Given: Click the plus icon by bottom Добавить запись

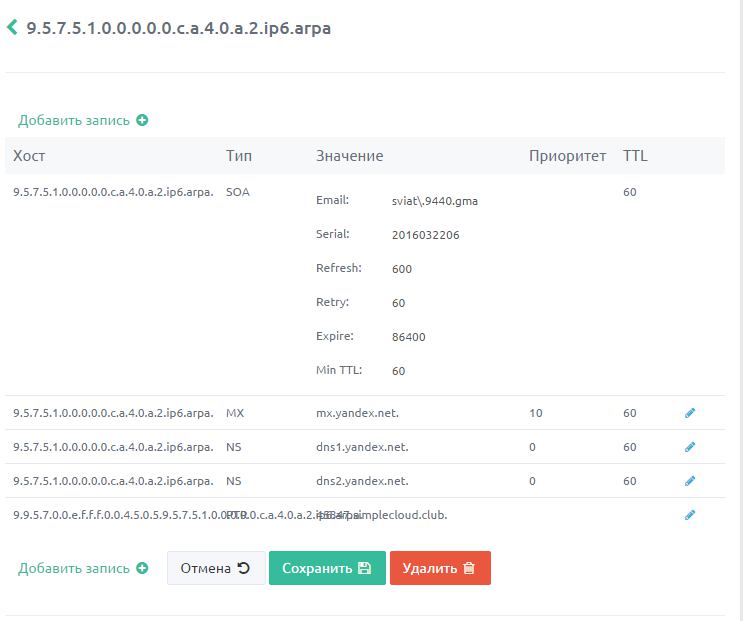Looking at the screenshot, I should pos(142,568).
